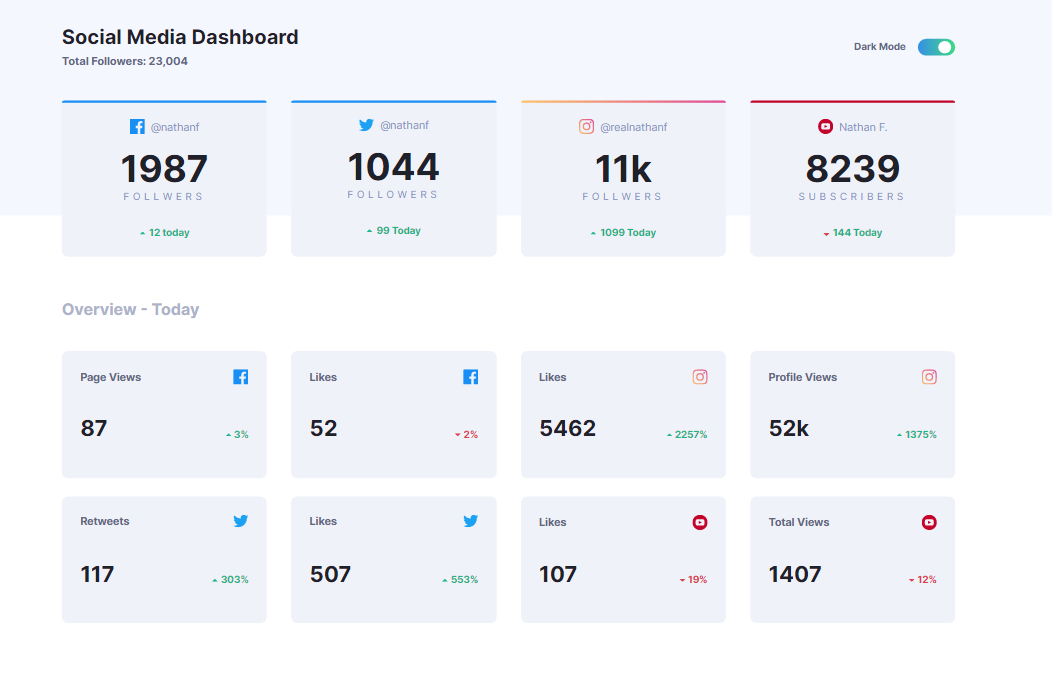Viewport: 1052px width, 696px height.
Task: Select the Total Followers: 23,004 text
Action: pyautogui.click(x=125, y=60)
